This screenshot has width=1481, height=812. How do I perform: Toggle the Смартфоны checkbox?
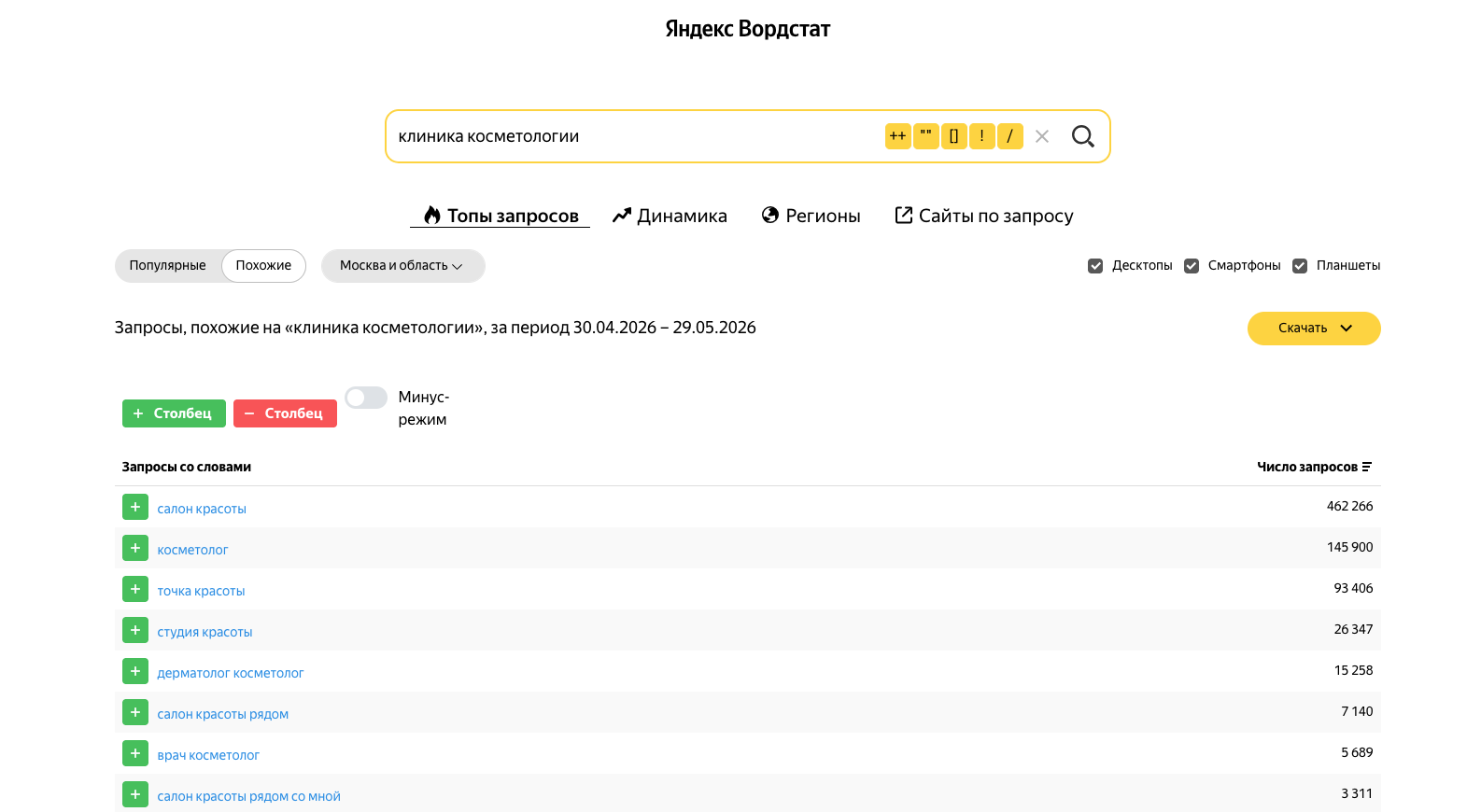(1192, 266)
